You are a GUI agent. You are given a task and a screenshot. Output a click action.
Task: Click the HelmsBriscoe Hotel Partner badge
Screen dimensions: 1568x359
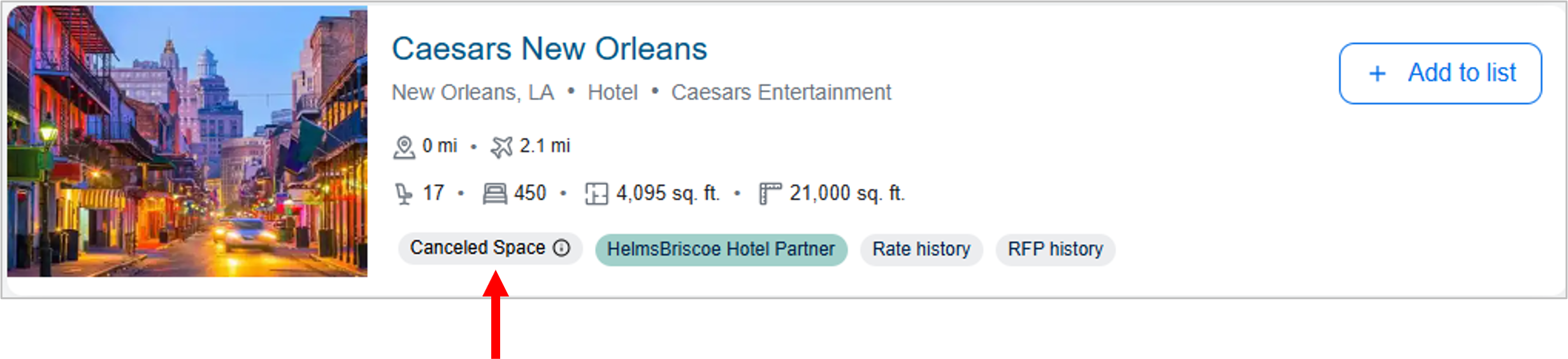click(721, 249)
